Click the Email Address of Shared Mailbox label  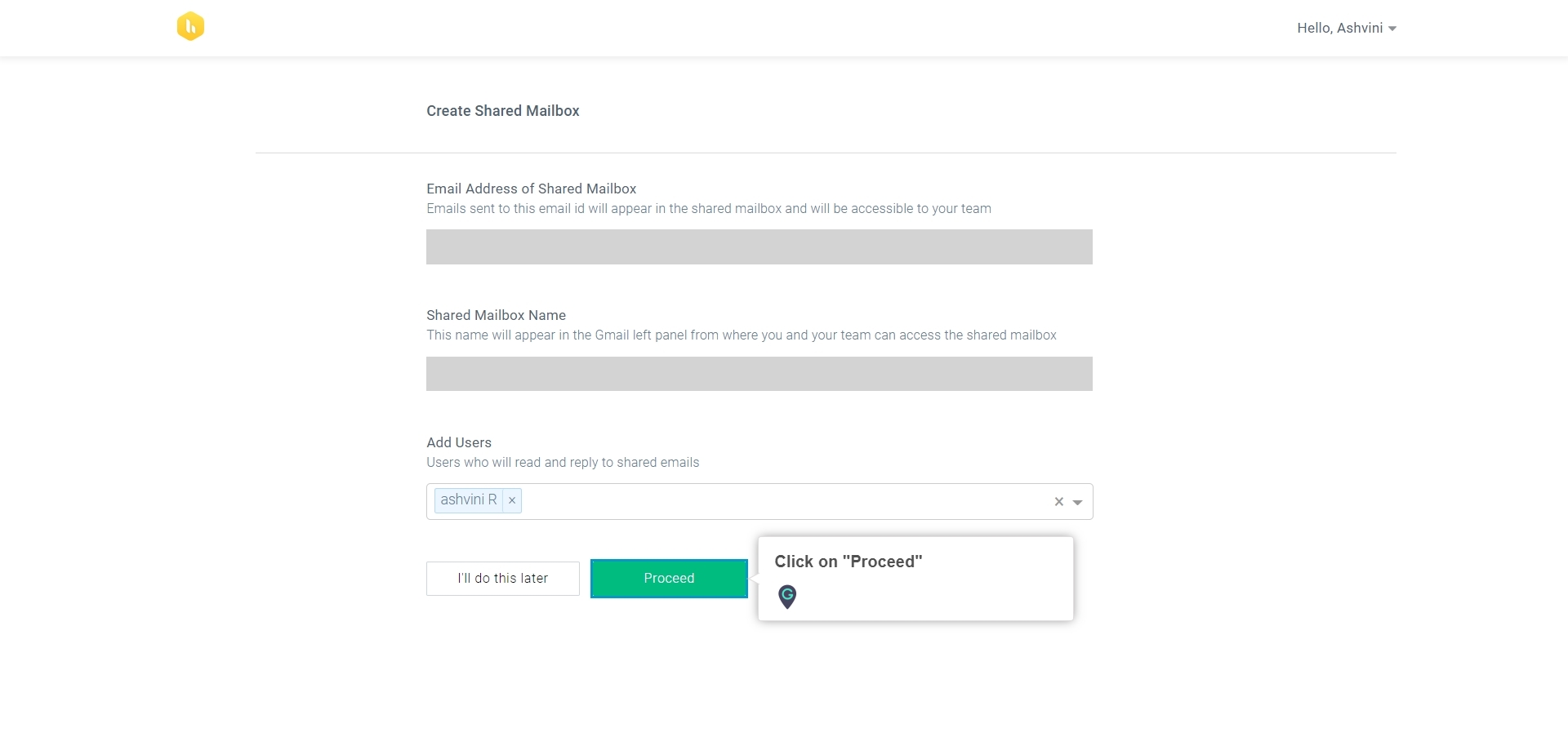pyautogui.click(x=531, y=189)
